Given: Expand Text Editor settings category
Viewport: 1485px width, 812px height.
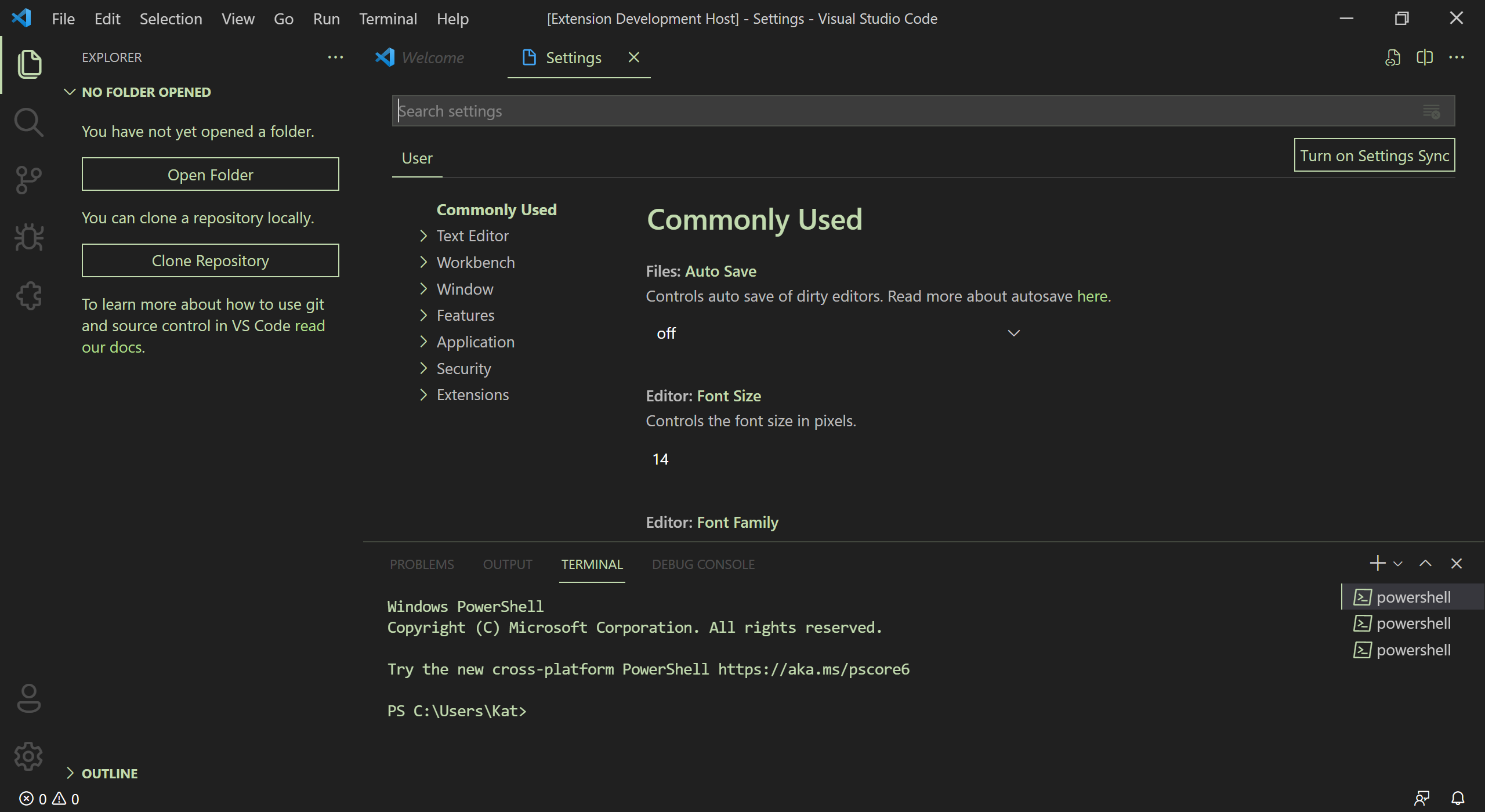Looking at the screenshot, I should [423, 236].
